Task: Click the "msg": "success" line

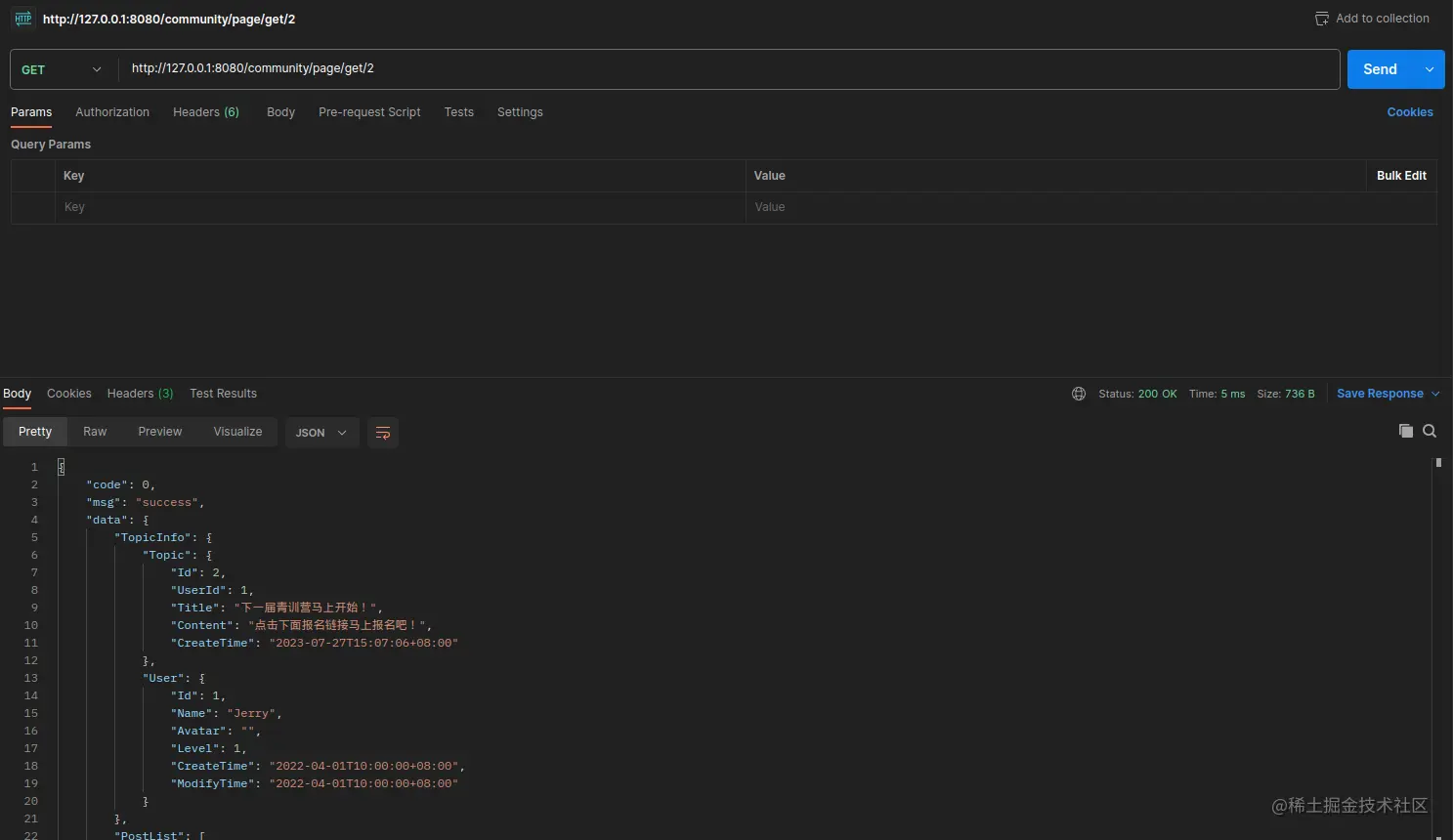Action: click(146, 502)
